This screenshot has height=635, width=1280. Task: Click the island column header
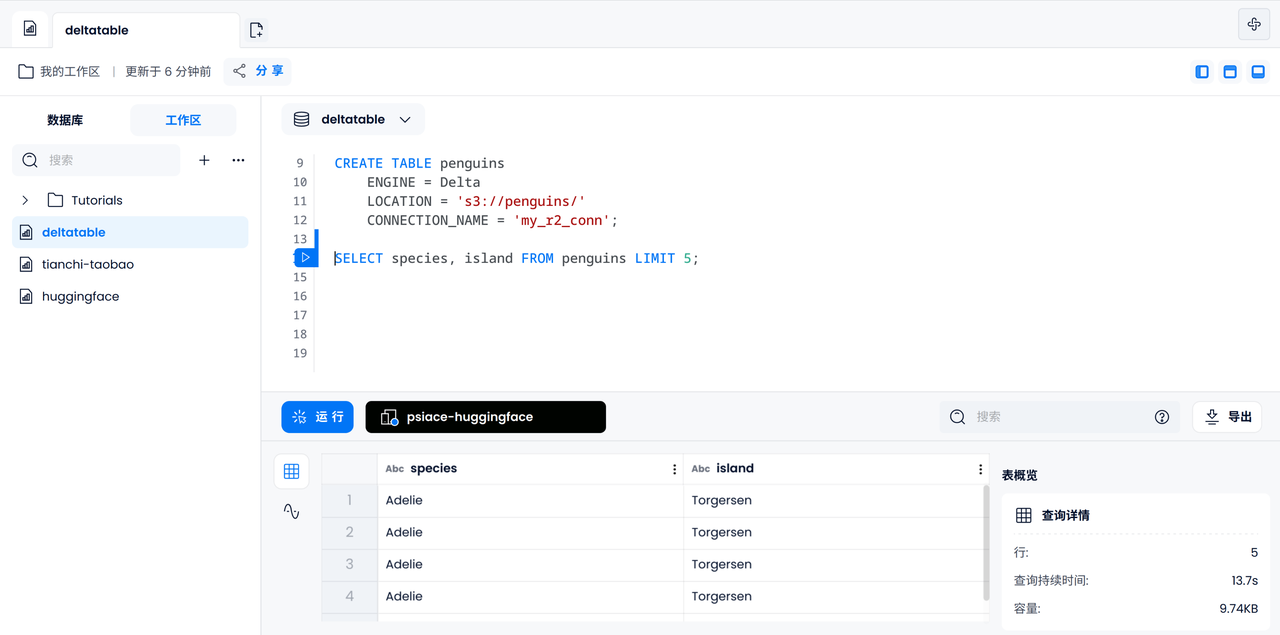click(836, 469)
